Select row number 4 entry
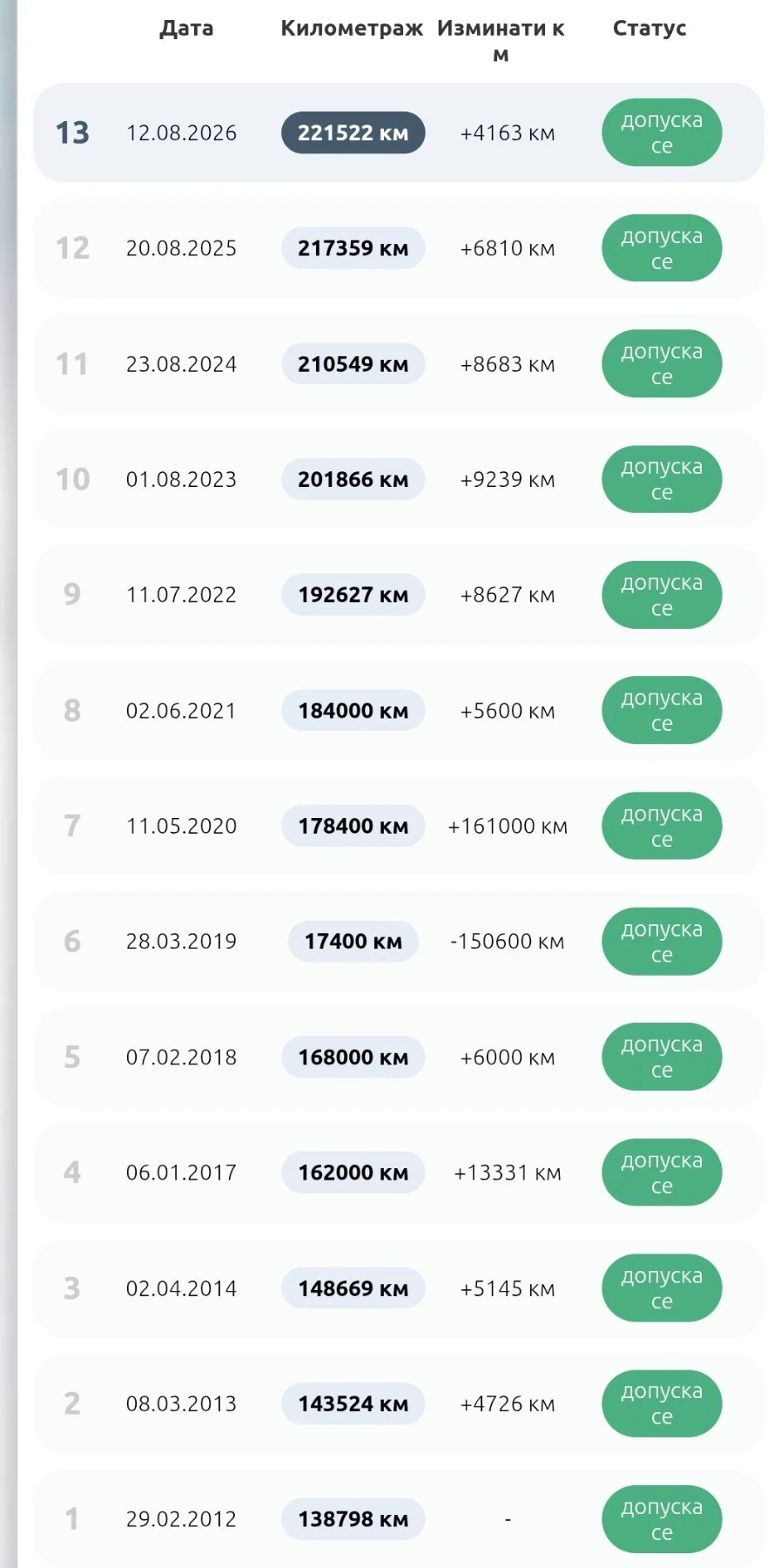The width and height of the screenshot is (774, 1568). (x=399, y=1173)
